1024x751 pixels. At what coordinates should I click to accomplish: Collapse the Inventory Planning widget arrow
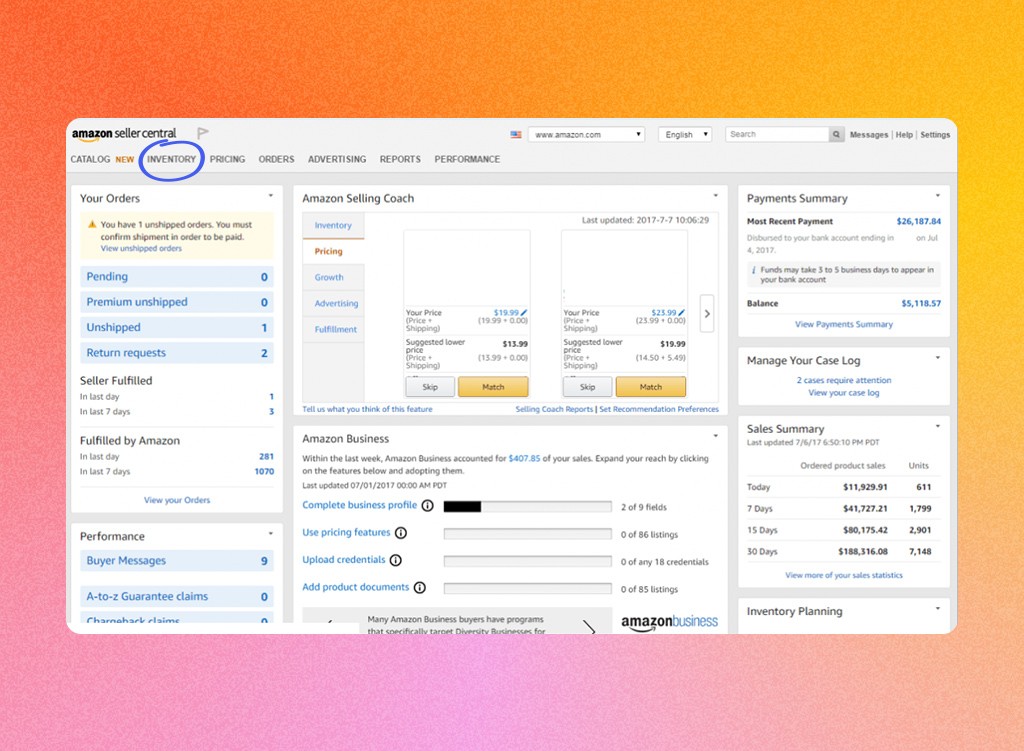tap(938, 609)
